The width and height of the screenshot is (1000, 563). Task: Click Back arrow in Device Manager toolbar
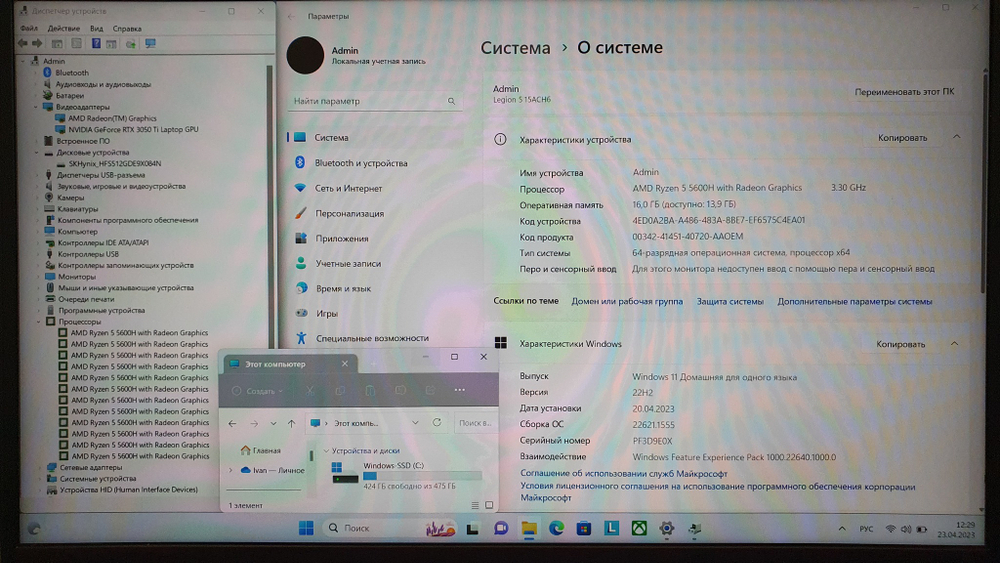click(x=23, y=43)
